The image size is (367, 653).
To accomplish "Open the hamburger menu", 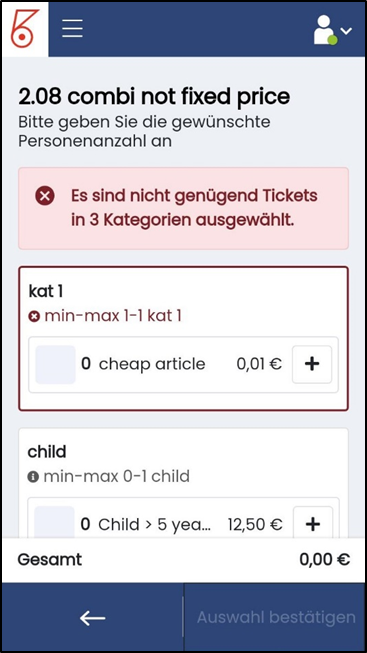I will tap(72, 29).
